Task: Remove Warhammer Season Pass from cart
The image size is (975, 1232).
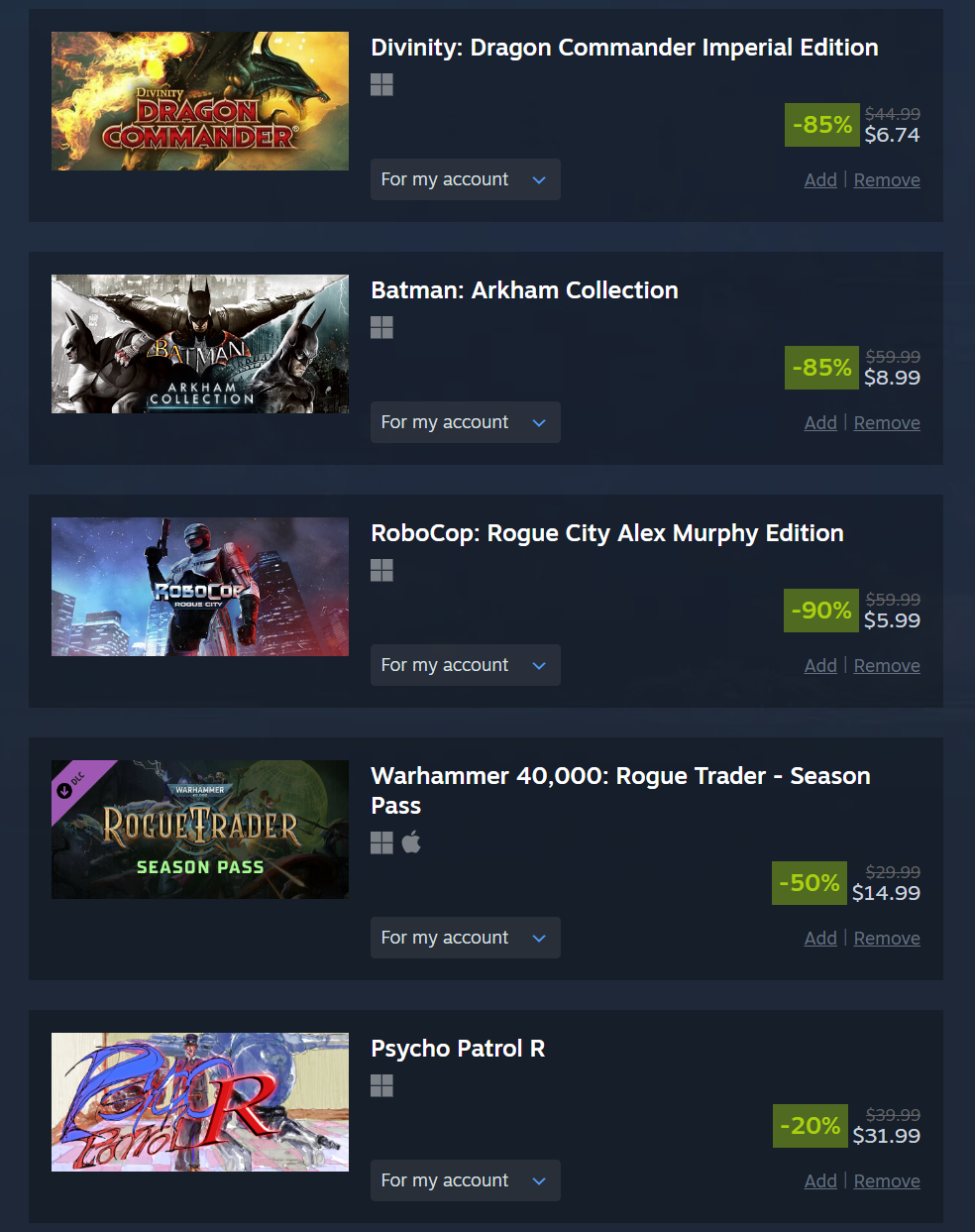Action: (x=887, y=939)
